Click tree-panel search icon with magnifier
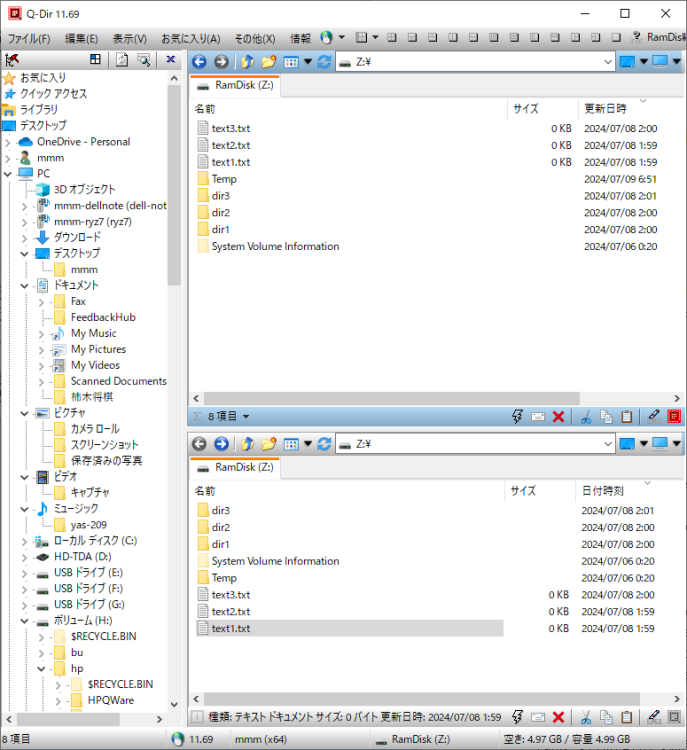This screenshot has width=687, height=750. [x=144, y=60]
